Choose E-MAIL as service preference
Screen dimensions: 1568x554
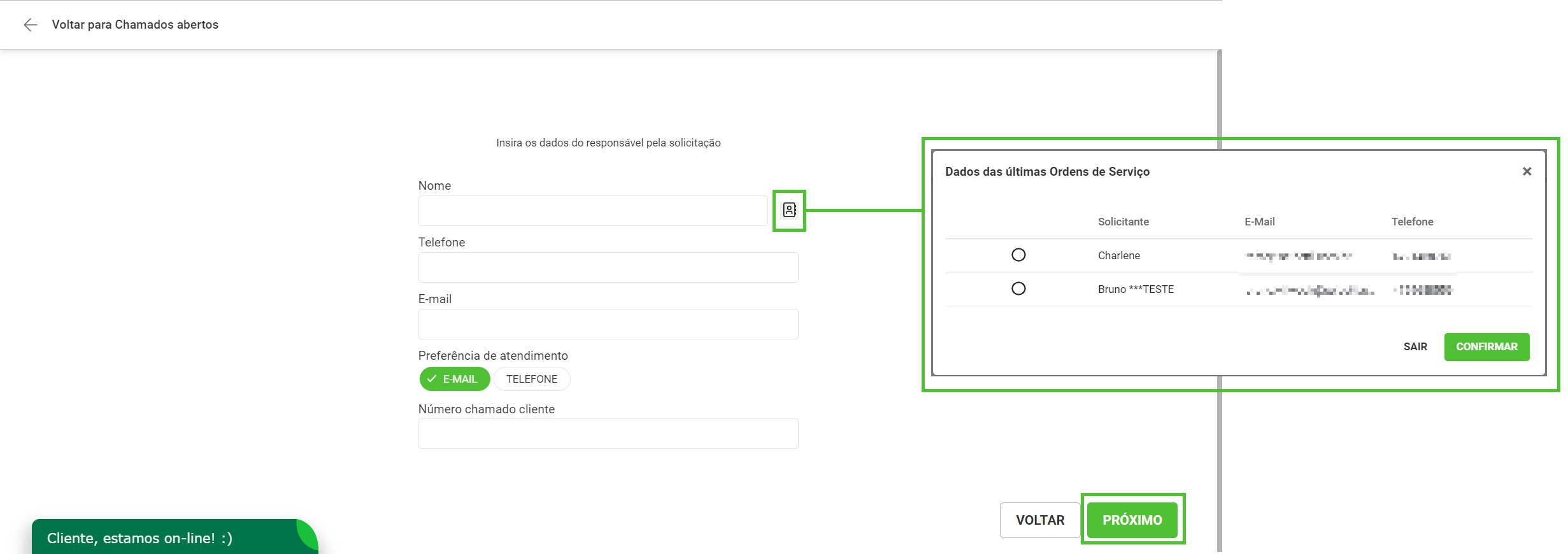click(455, 379)
